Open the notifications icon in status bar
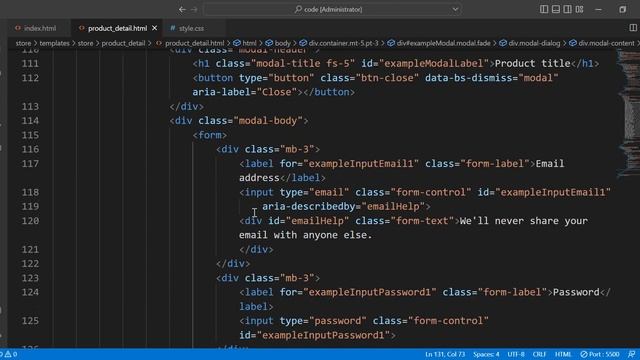The image size is (640, 360). point(631,354)
